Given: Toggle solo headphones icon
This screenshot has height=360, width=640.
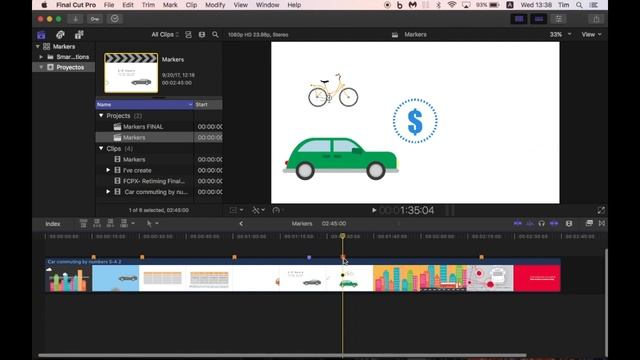Looking at the screenshot, I should tap(542, 224).
